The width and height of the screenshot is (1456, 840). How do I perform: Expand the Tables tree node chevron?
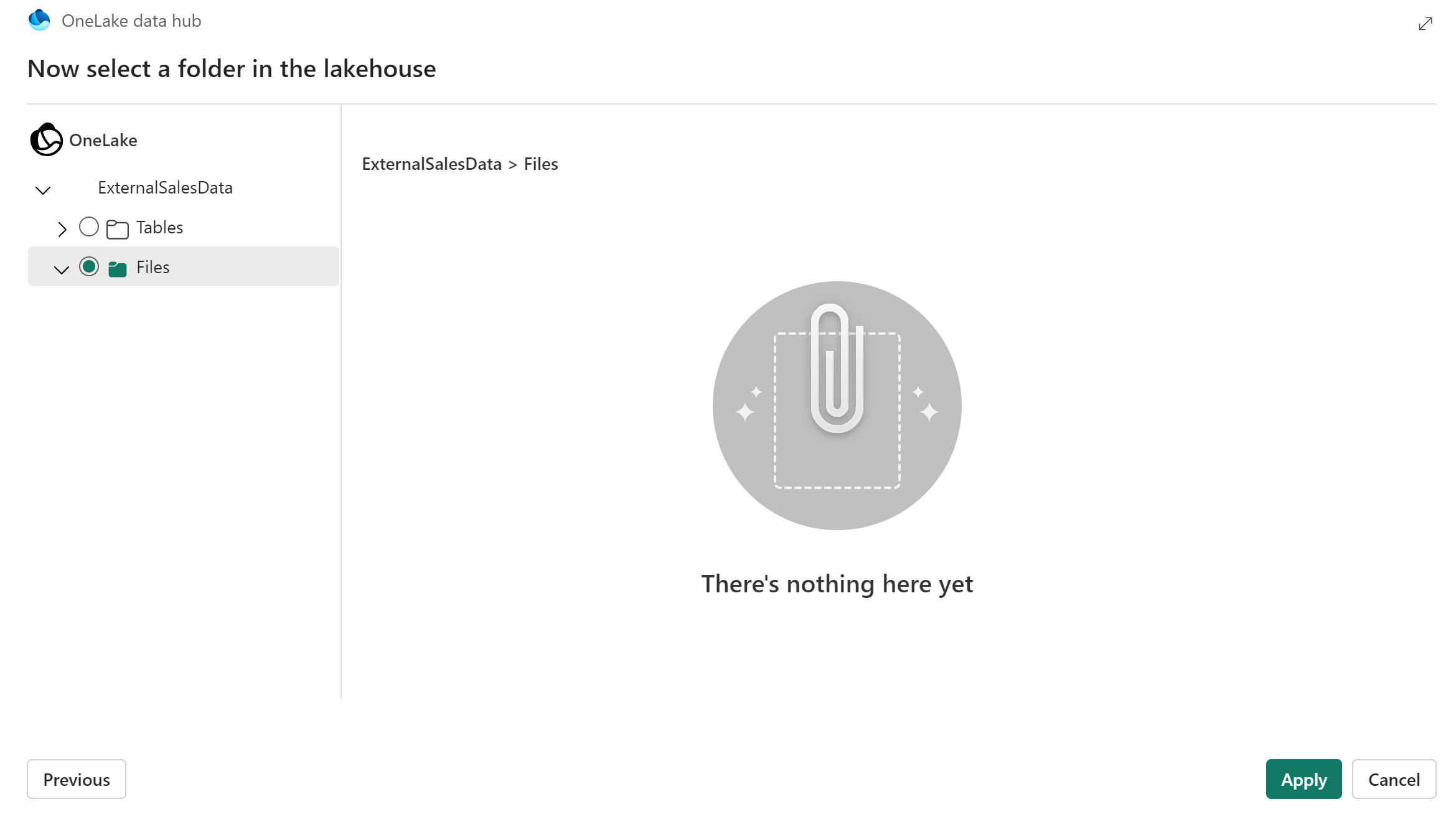pyautogui.click(x=62, y=227)
